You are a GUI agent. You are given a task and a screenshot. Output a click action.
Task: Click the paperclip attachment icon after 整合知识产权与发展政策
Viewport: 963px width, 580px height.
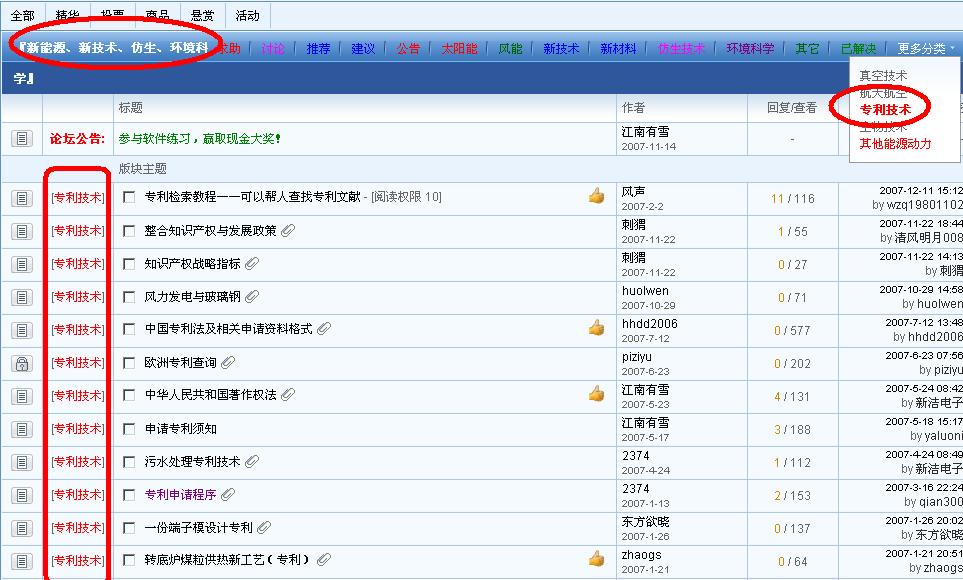pos(288,230)
